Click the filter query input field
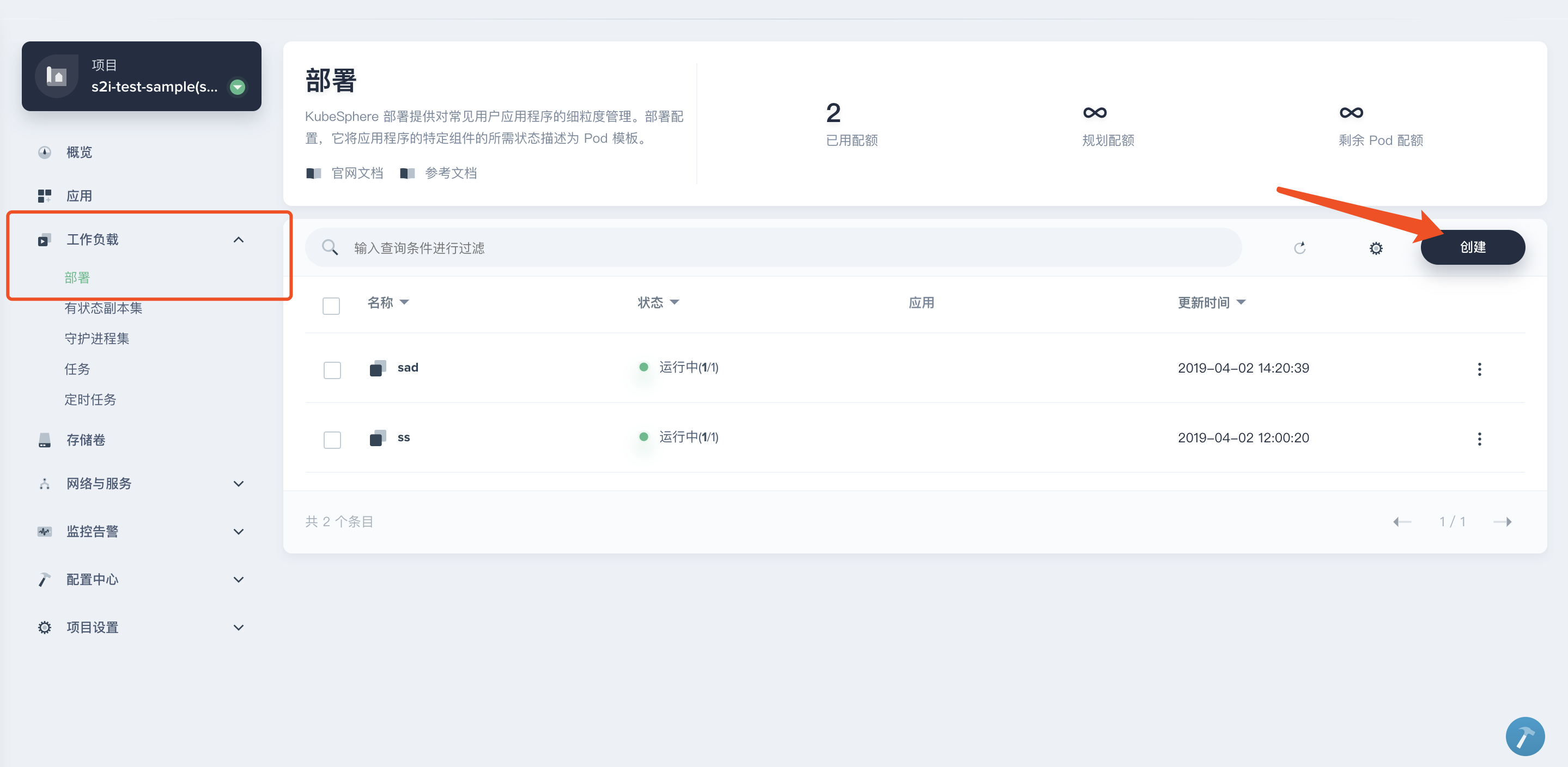The width and height of the screenshot is (1568, 767). (x=773, y=247)
